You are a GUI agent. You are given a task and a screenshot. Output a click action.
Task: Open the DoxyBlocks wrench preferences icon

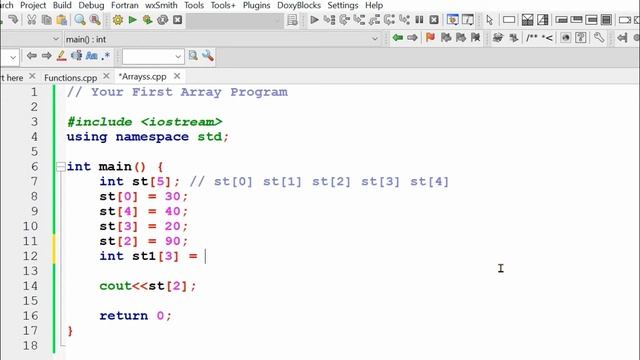(599, 38)
